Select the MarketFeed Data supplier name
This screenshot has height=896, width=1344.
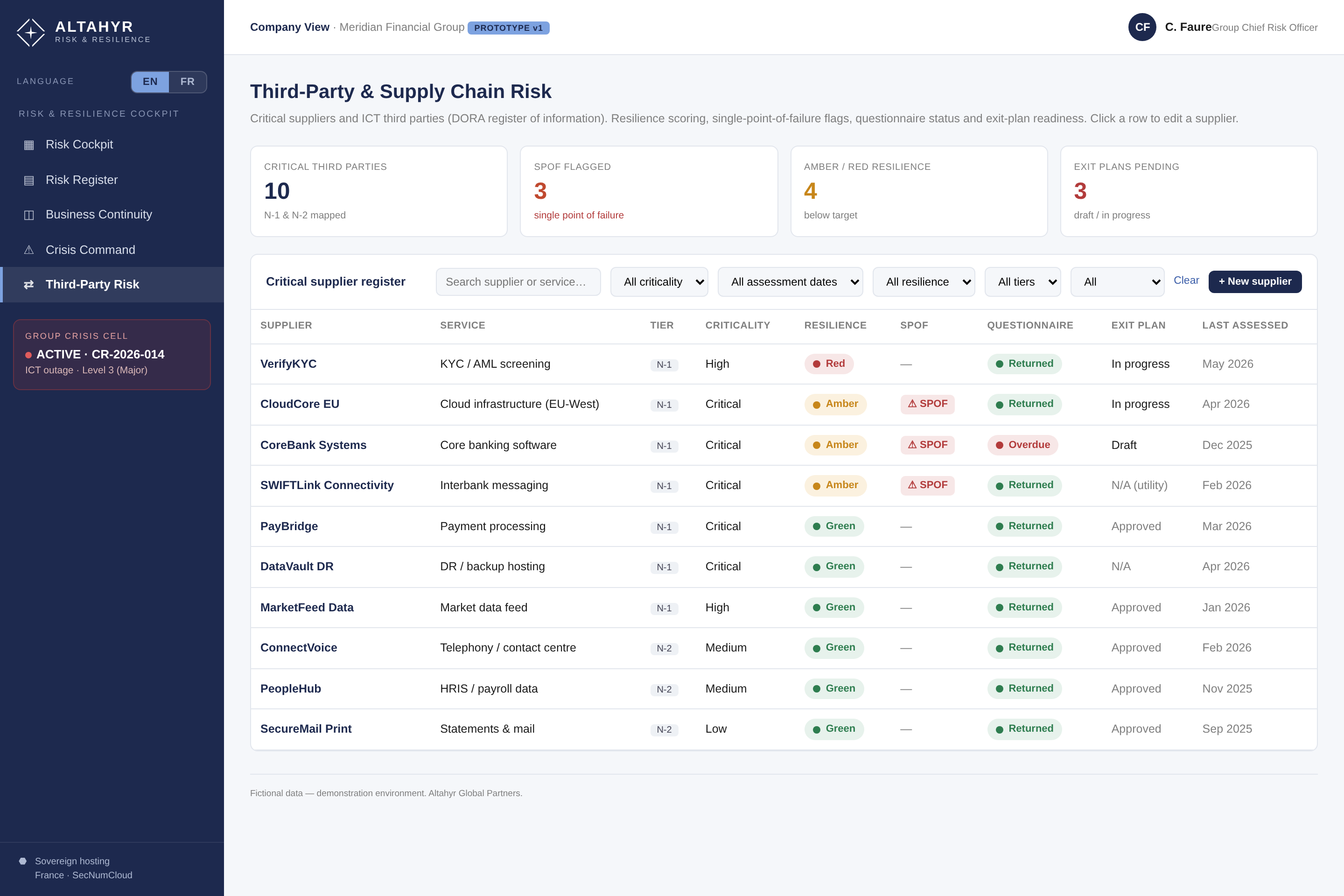307,608
